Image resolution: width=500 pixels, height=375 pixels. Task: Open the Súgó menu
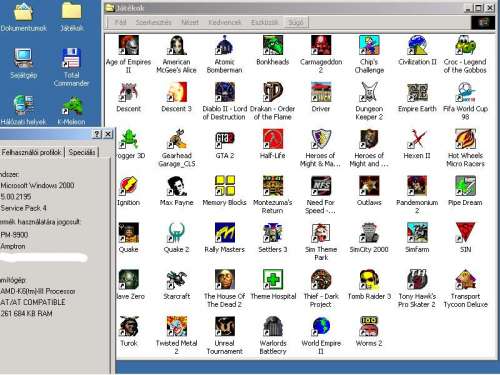[x=296, y=22]
